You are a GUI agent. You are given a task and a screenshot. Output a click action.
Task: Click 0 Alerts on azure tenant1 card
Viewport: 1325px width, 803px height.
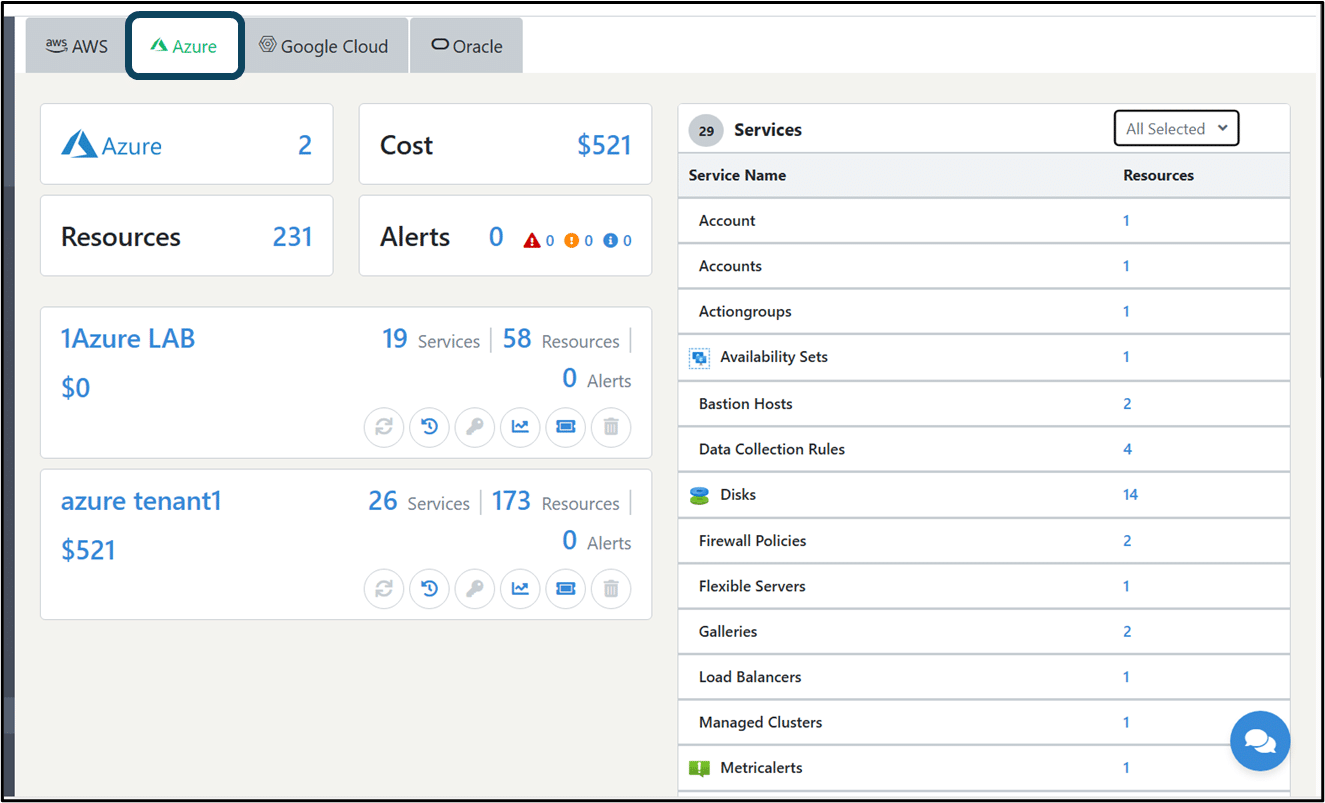coord(597,541)
